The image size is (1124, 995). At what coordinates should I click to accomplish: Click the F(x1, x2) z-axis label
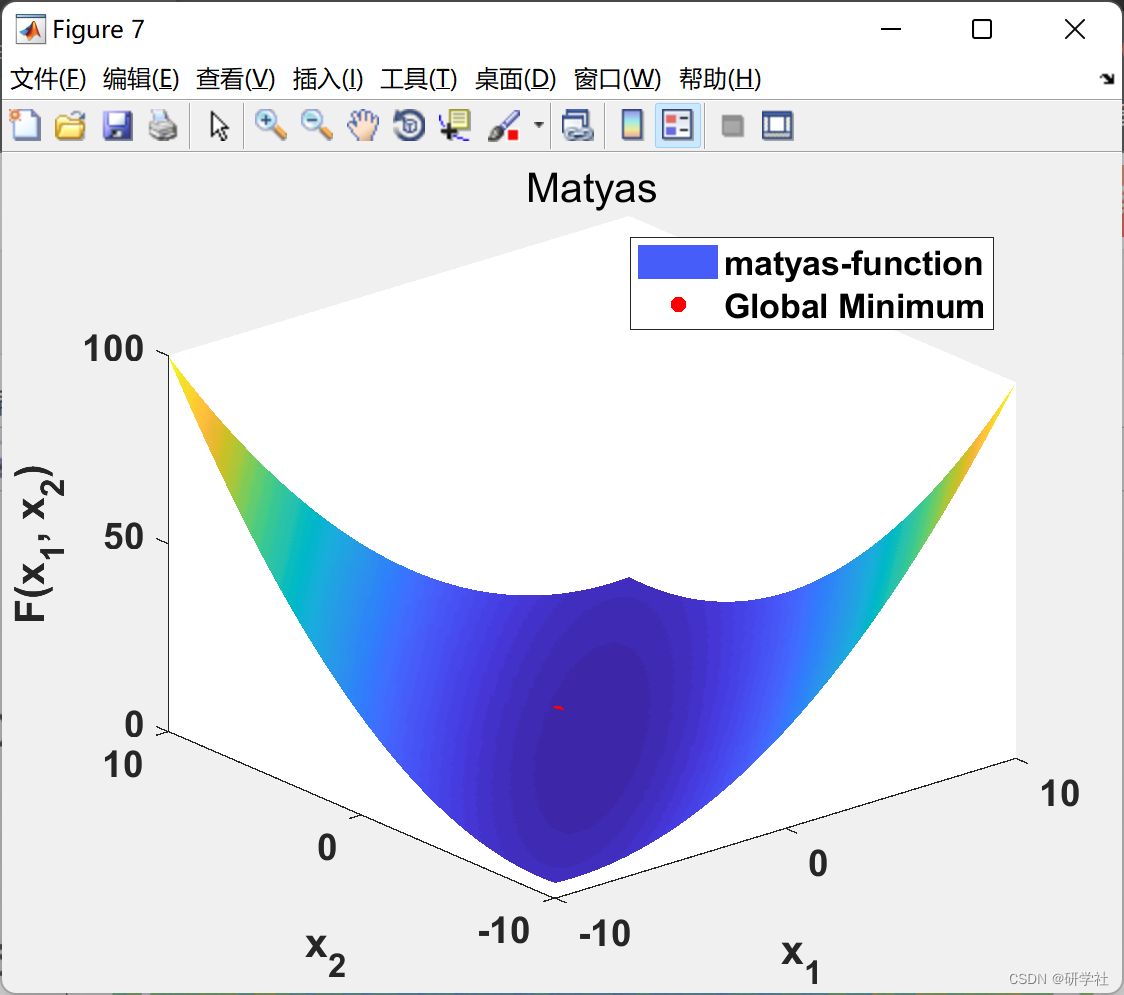click(x=39, y=543)
